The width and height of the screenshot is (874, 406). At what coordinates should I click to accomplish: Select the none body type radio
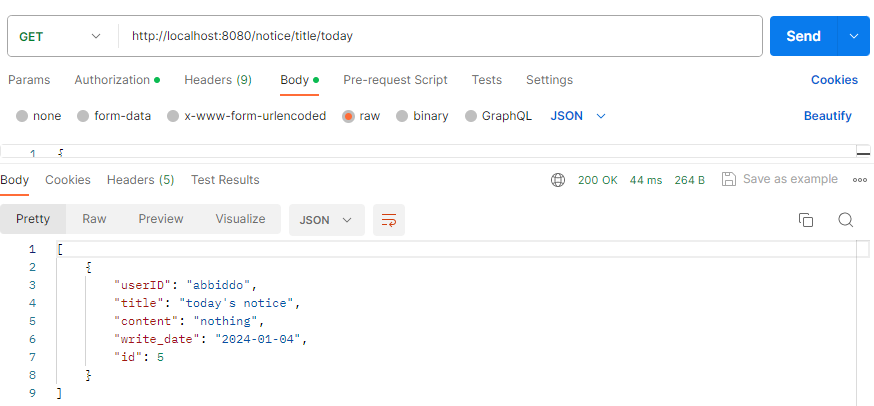pos(22,116)
